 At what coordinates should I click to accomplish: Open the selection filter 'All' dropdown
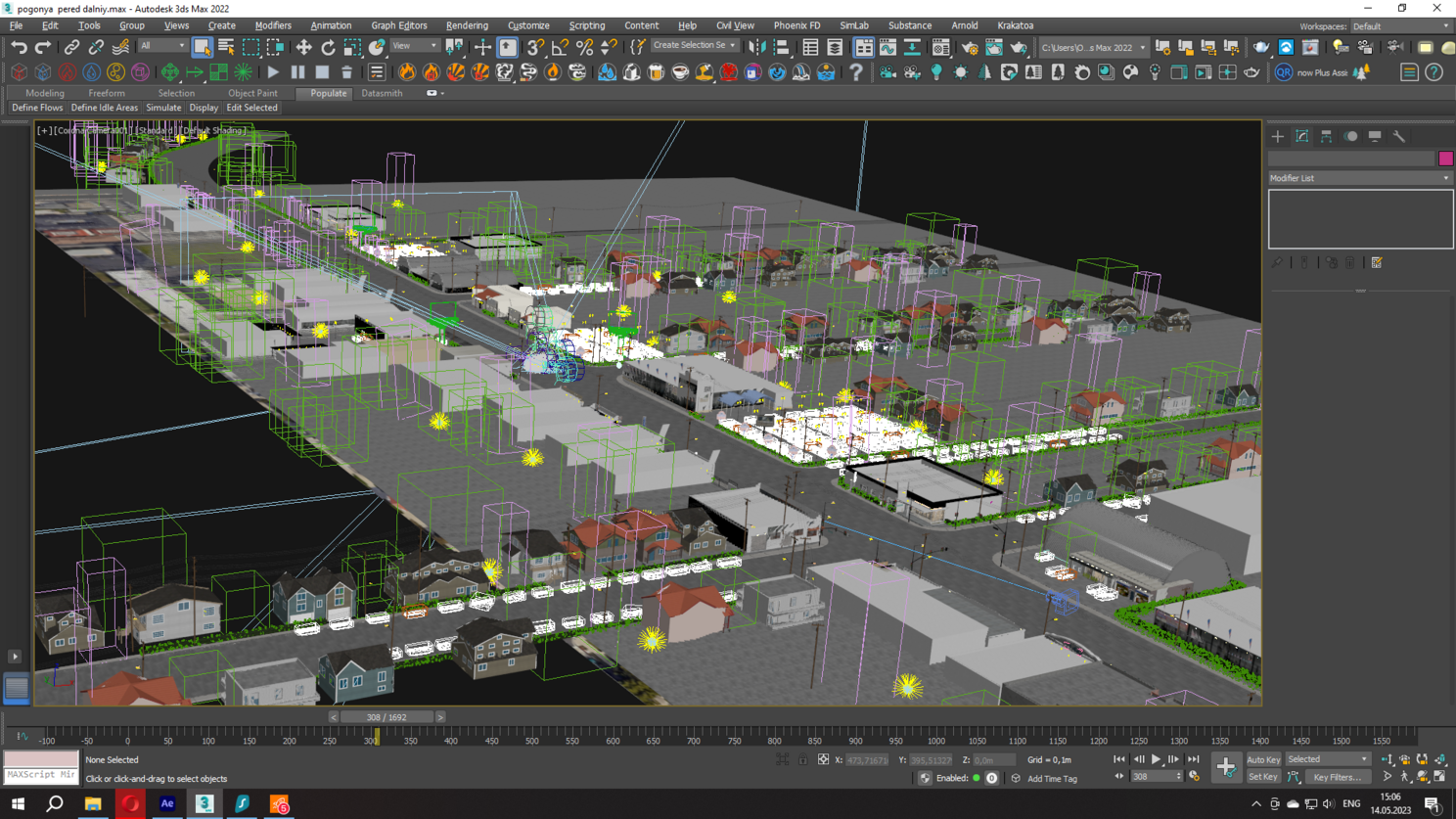[x=162, y=46]
